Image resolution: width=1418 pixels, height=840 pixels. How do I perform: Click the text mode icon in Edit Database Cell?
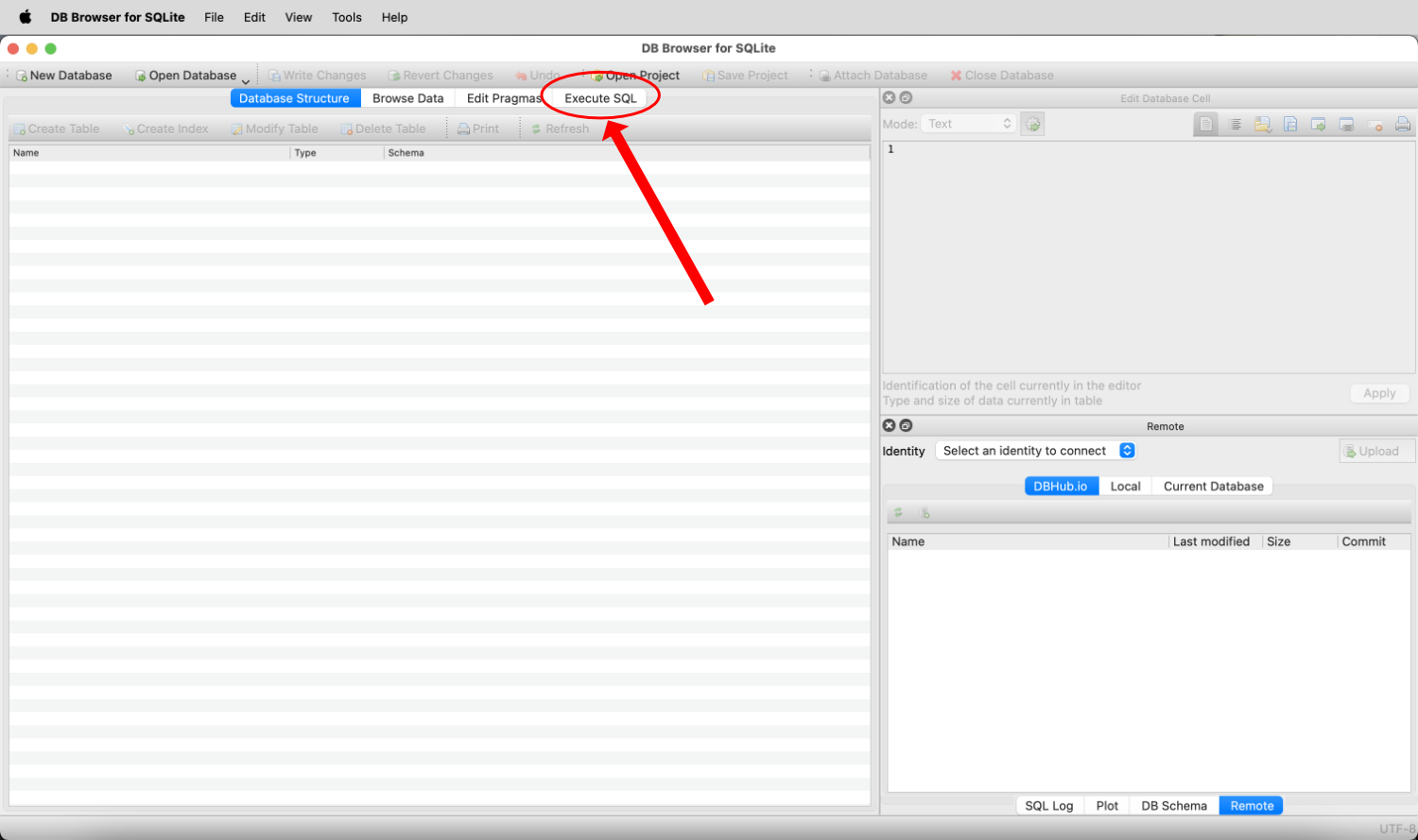1206,125
